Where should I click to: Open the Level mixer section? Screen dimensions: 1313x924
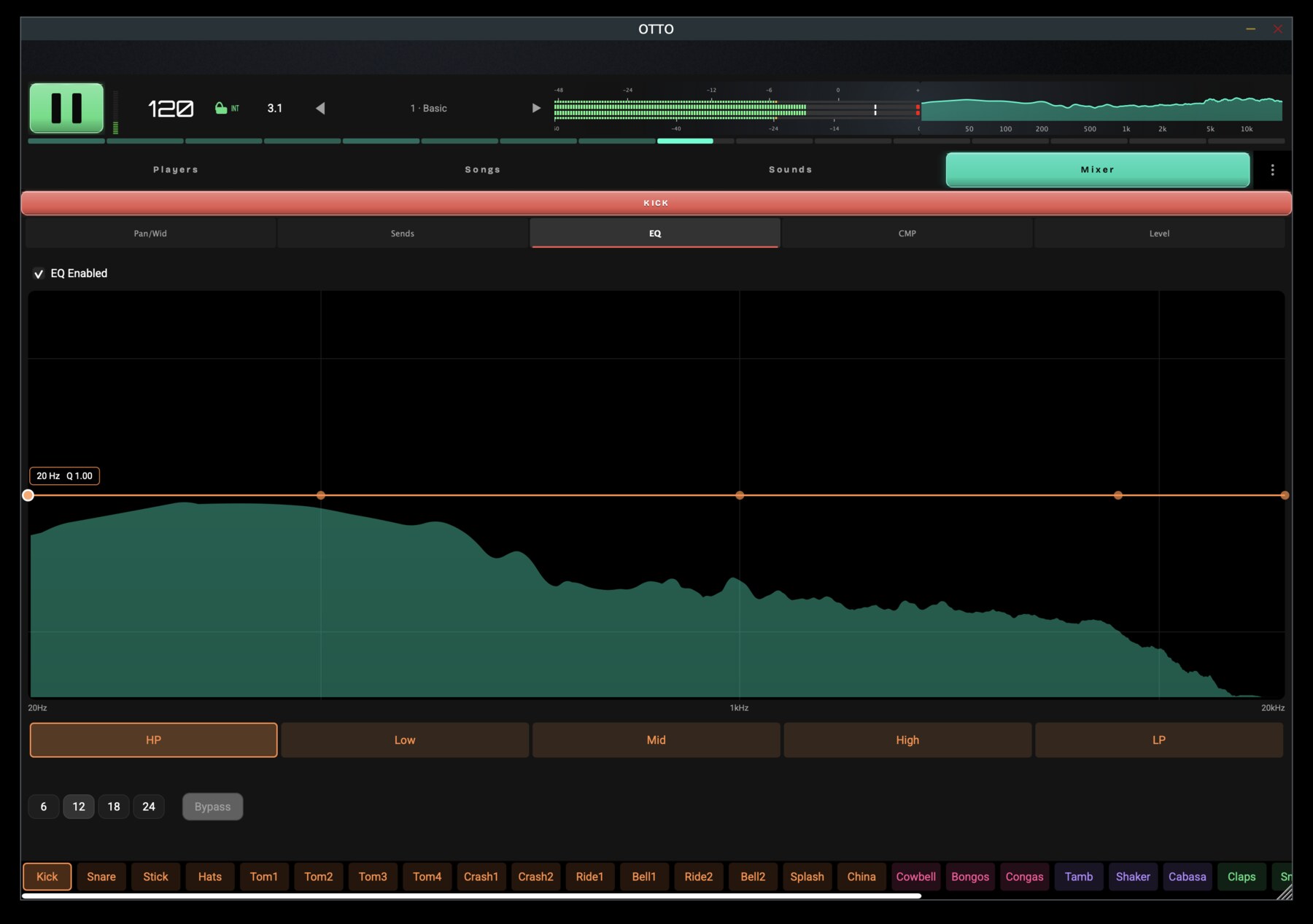[x=1159, y=233]
